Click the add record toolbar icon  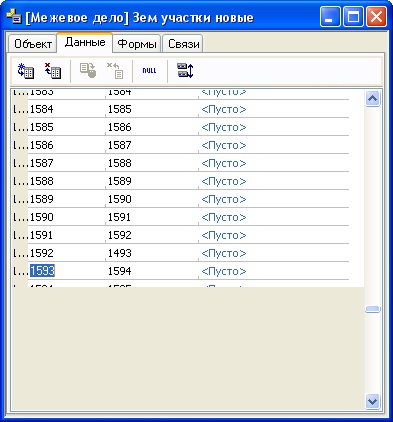[26, 71]
